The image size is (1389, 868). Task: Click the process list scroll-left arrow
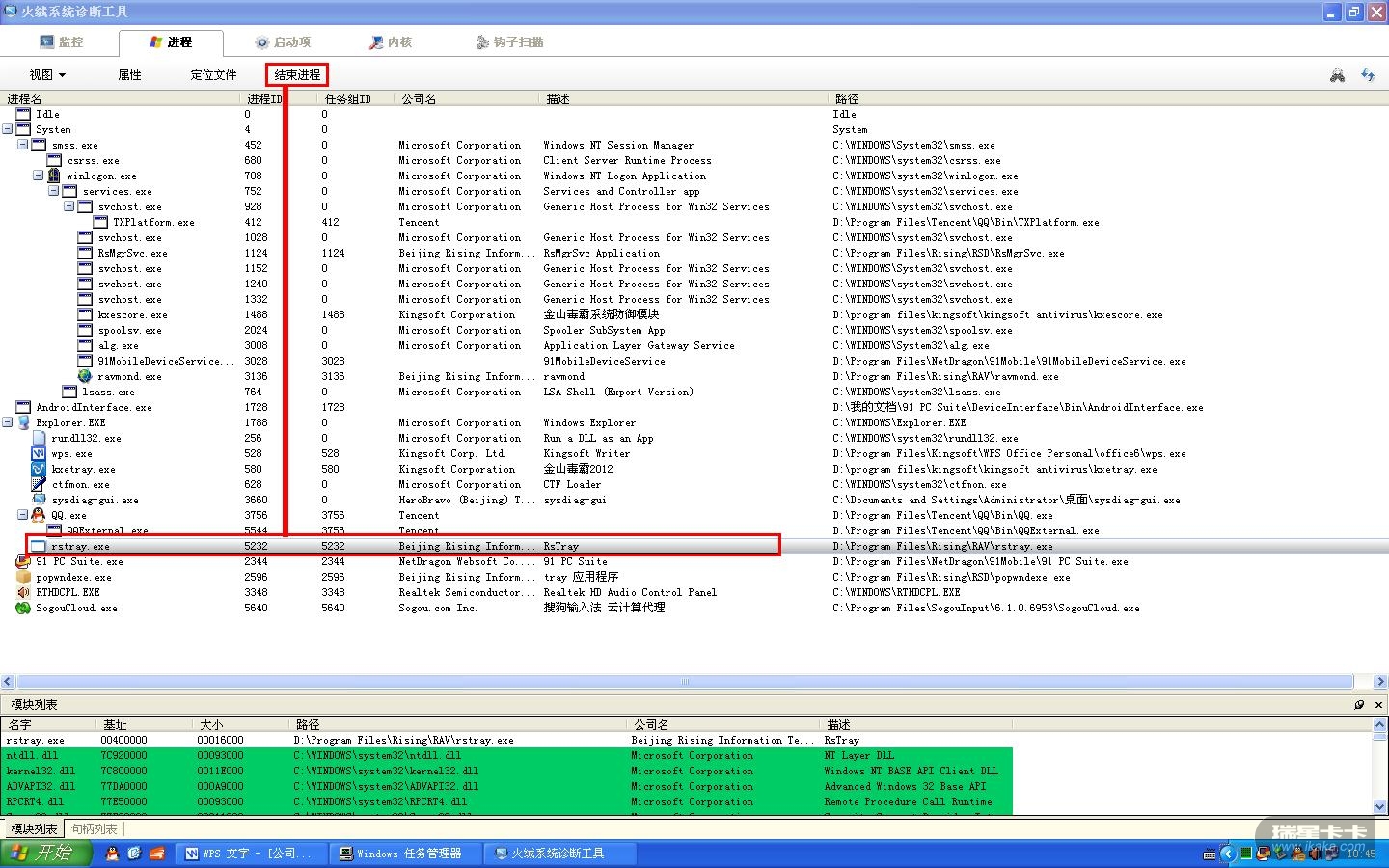(8, 682)
